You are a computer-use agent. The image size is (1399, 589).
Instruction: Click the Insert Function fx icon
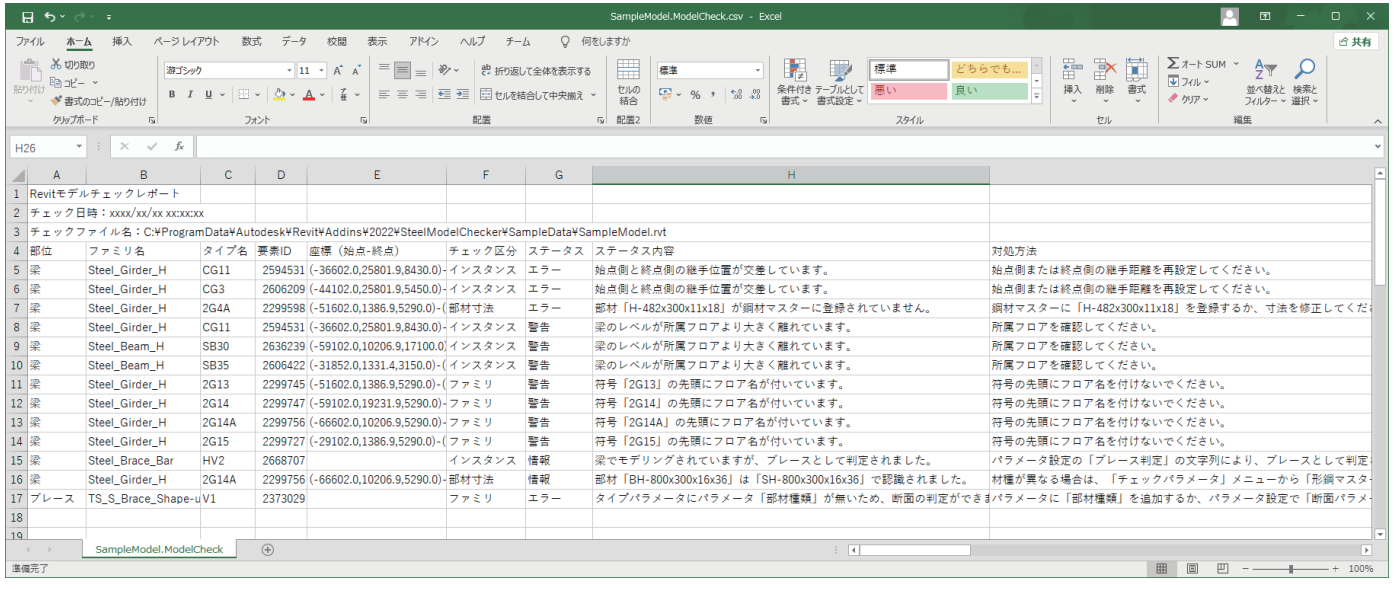coord(179,146)
